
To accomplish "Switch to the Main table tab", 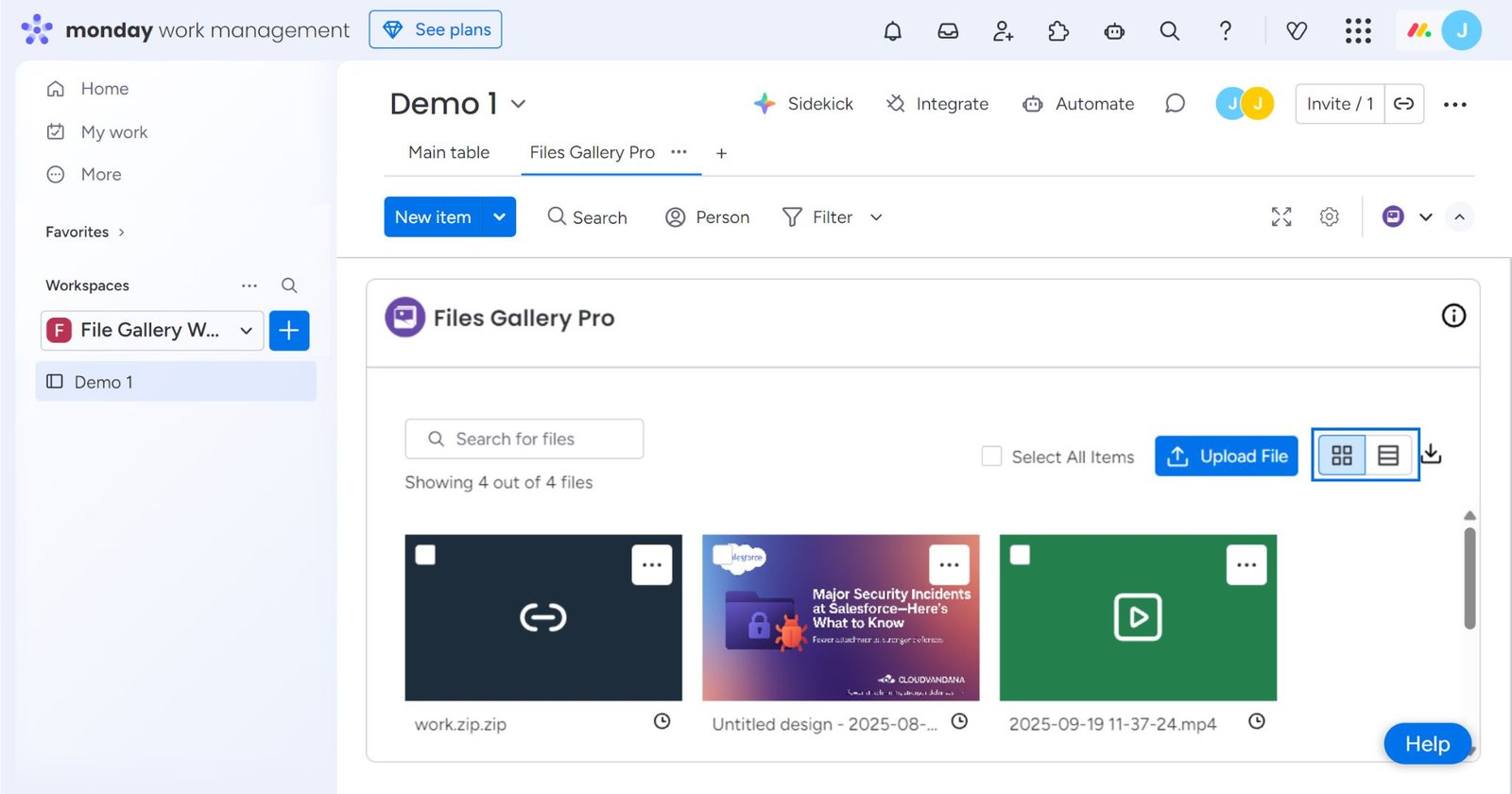I will 449,153.
